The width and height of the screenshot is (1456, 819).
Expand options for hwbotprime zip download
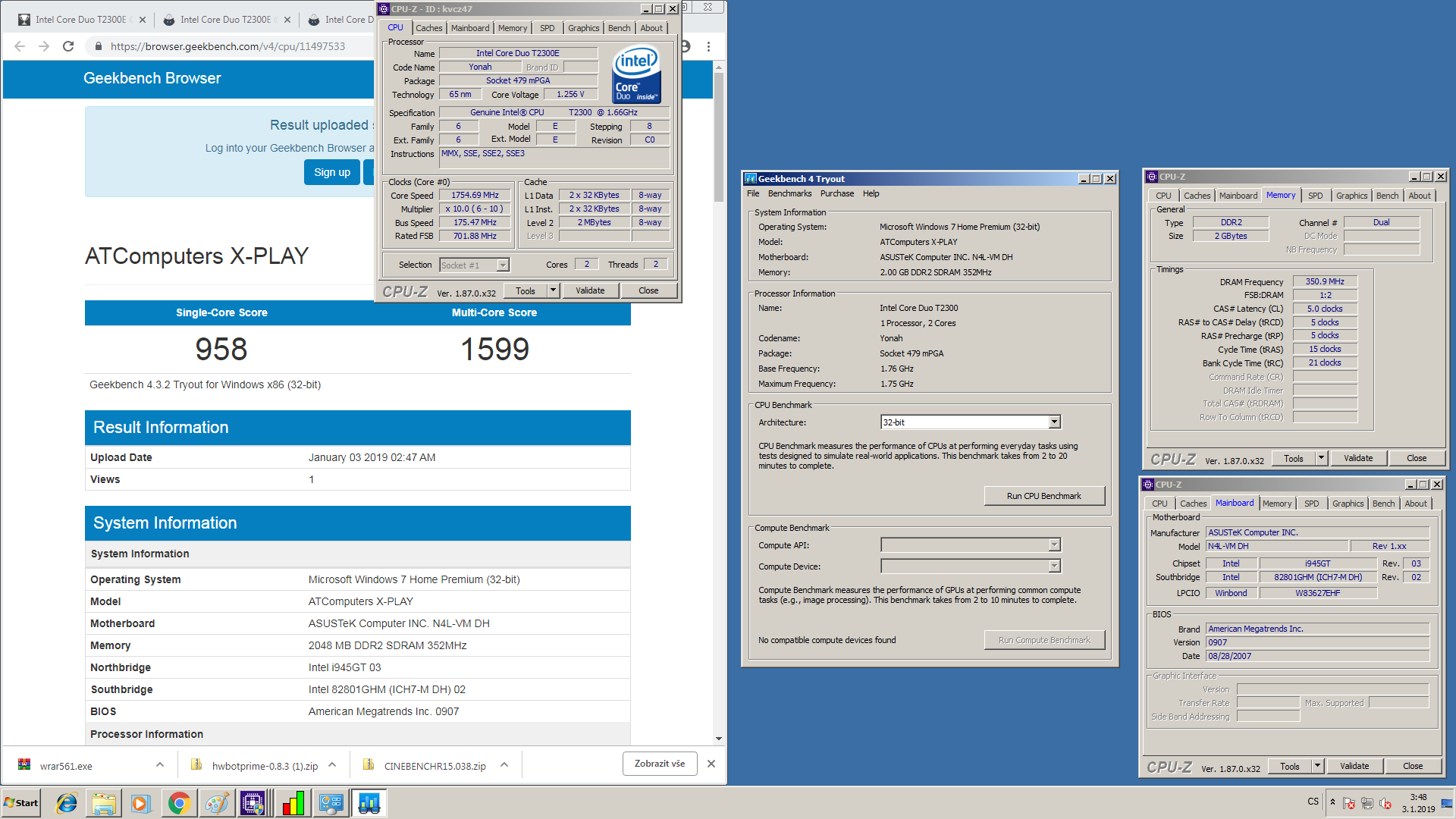click(332, 765)
